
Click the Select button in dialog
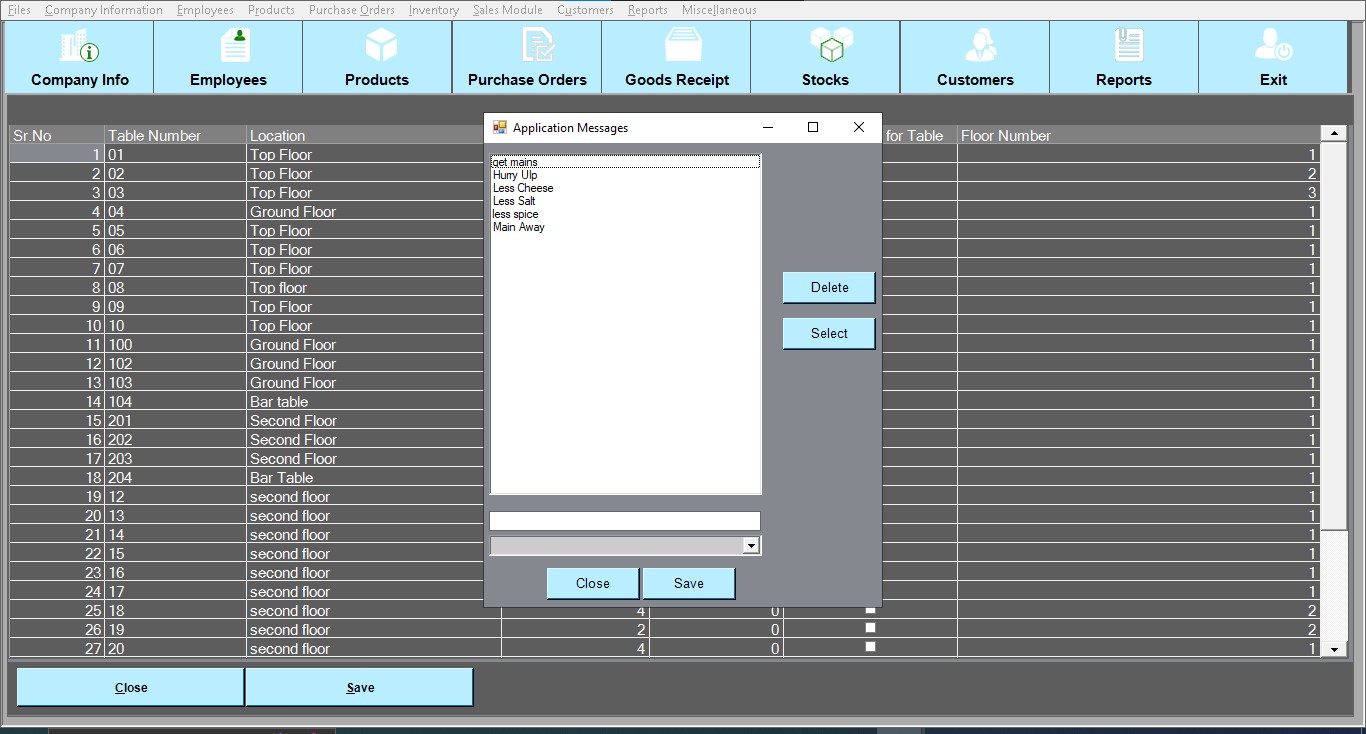click(x=829, y=334)
